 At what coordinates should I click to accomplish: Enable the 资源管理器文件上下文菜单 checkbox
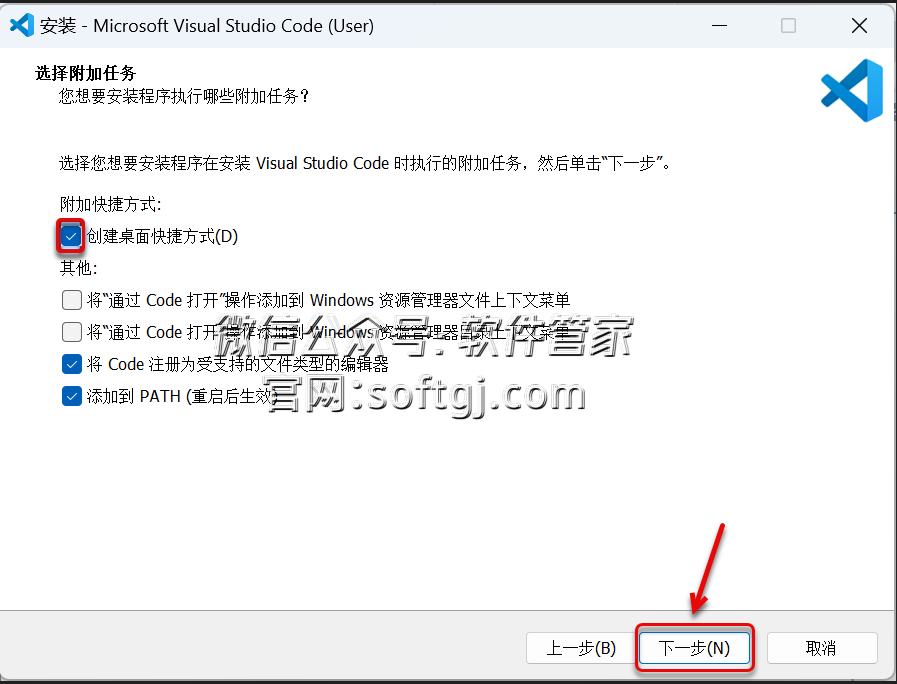click(x=72, y=300)
